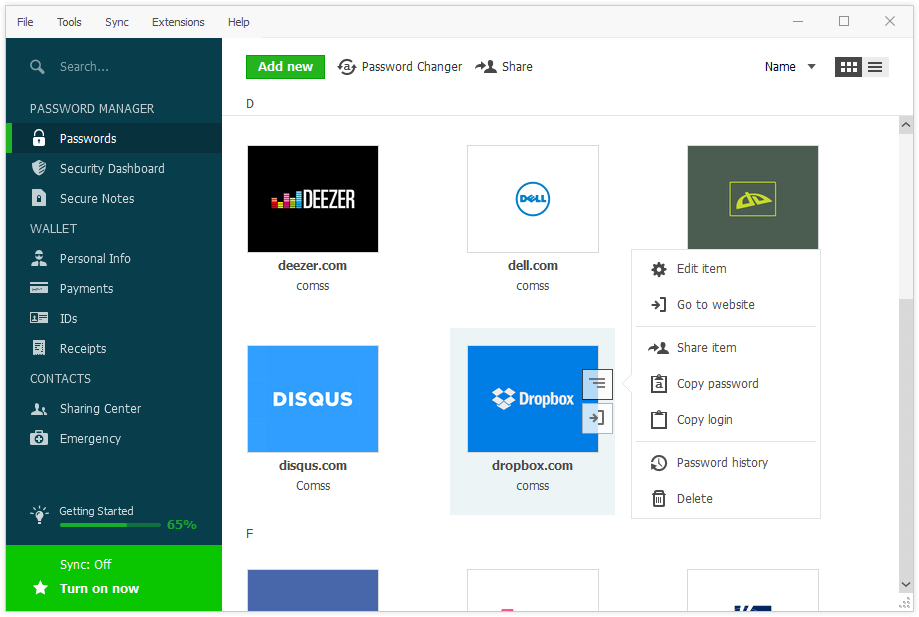
Task: Click the Add new button
Action: (285, 66)
